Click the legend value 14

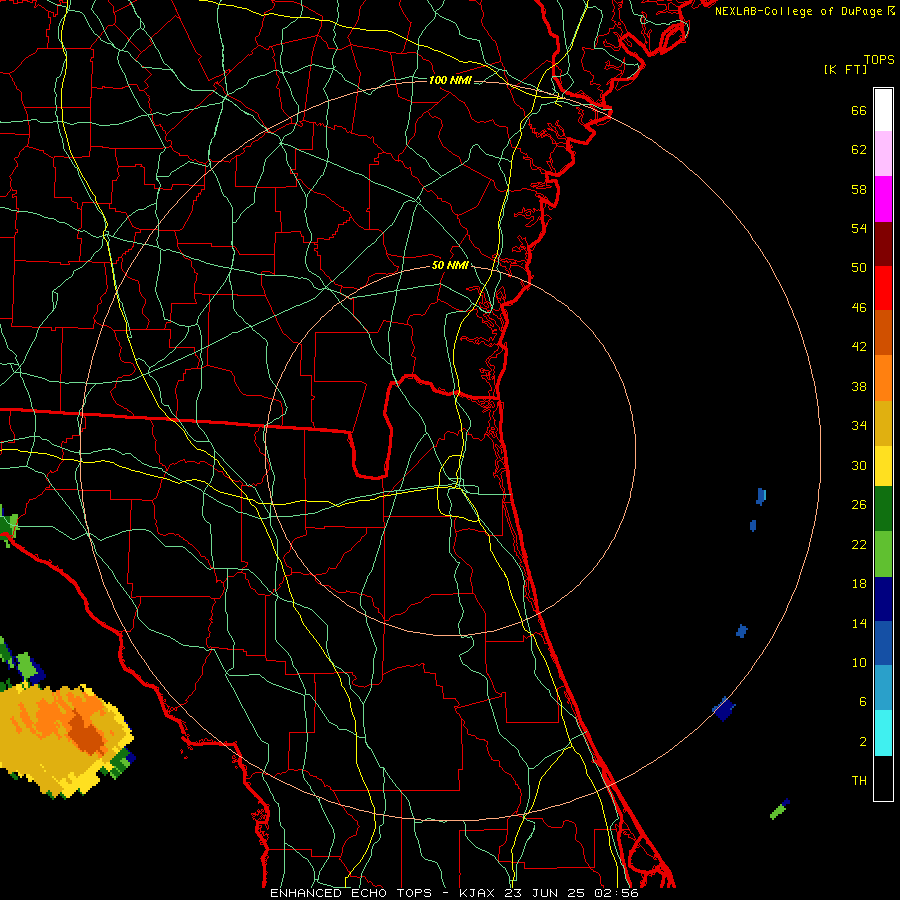coord(859,623)
